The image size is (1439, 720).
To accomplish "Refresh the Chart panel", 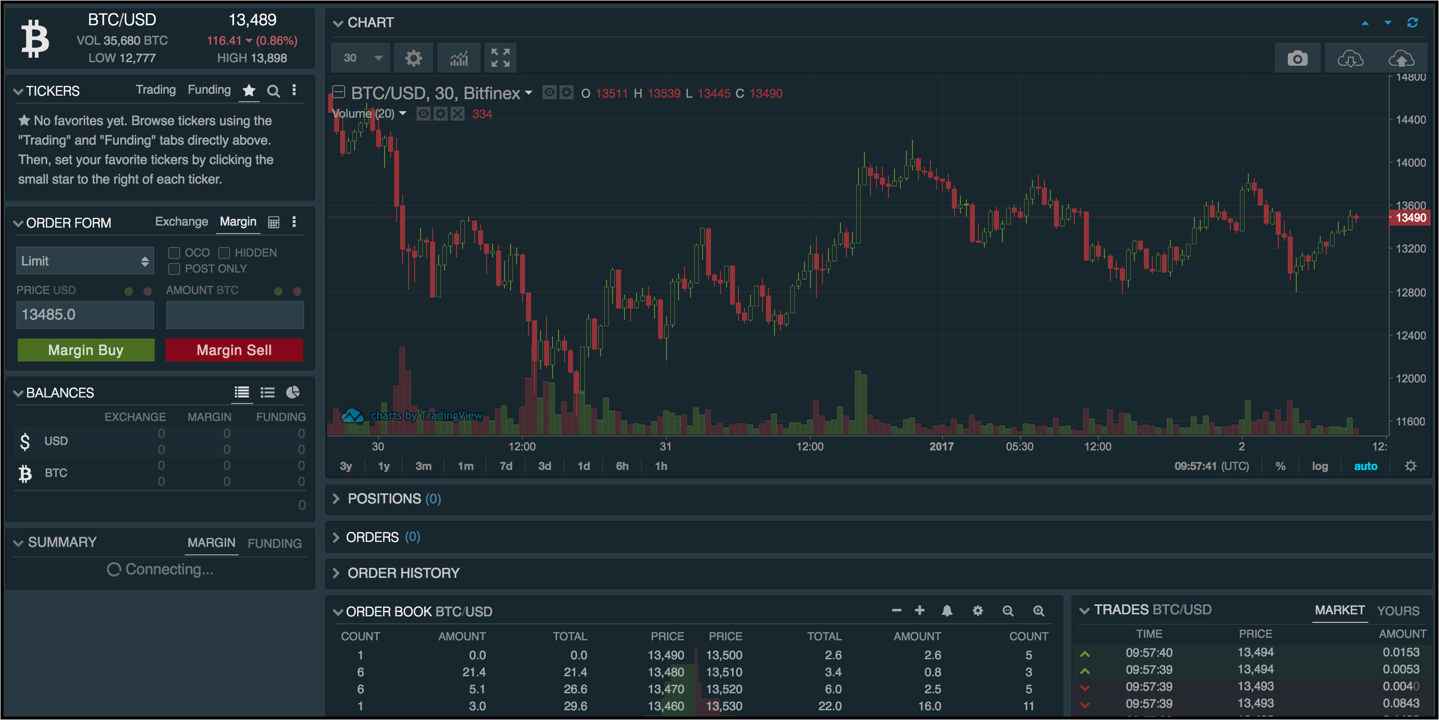I will pyautogui.click(x=1412, y=23).
